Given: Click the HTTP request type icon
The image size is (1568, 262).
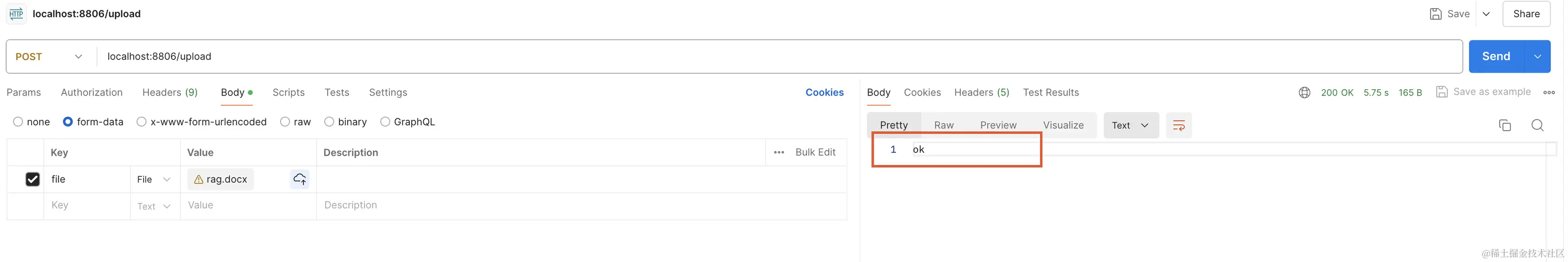Looking at the screenshot, I should (x=16, y=13).
